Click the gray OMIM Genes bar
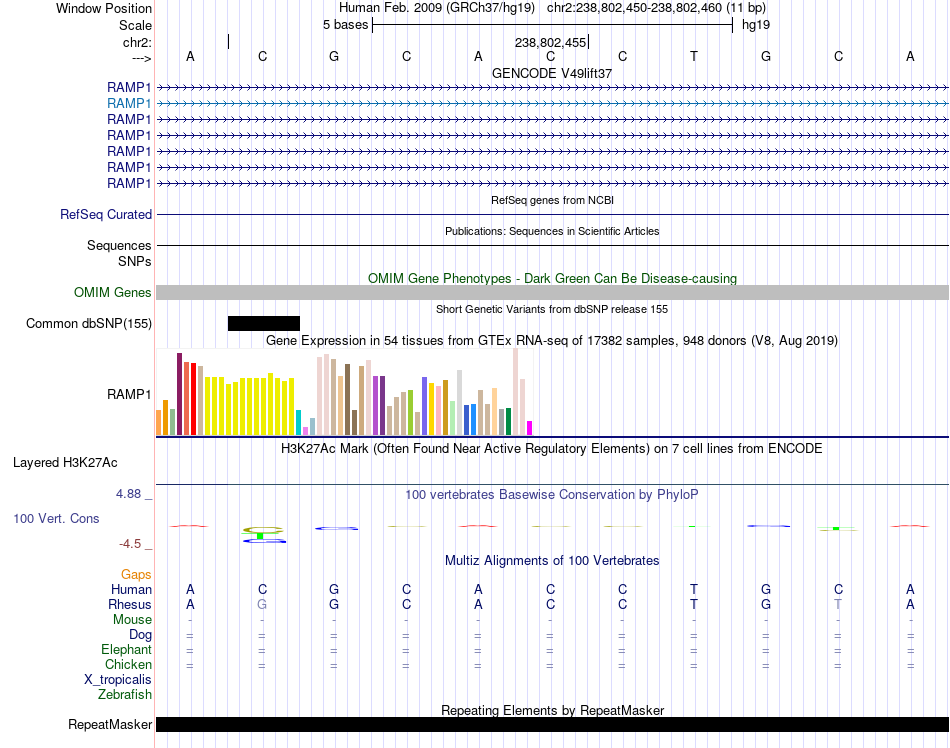Image resolution: width=950 pixels, height=748 pixels. 553,293
